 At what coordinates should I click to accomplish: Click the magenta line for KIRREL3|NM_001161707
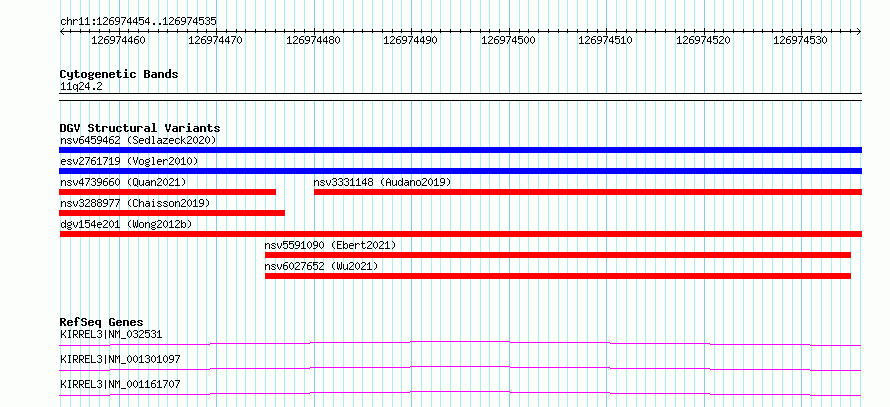tap(460, 393)
